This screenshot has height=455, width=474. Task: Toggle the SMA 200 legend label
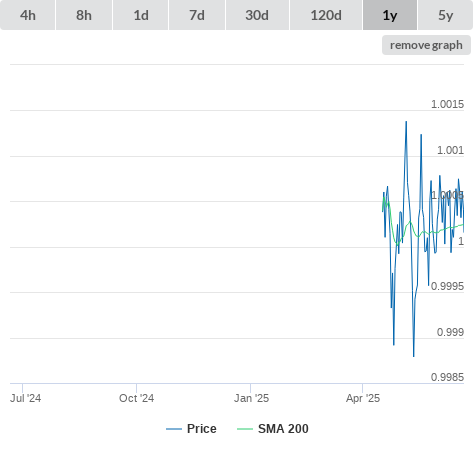click(x=283, y=429)
